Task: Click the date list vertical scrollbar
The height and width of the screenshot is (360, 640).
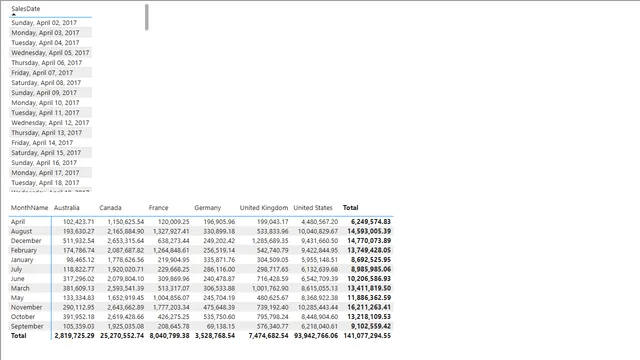Action: (x=147, y=18)
